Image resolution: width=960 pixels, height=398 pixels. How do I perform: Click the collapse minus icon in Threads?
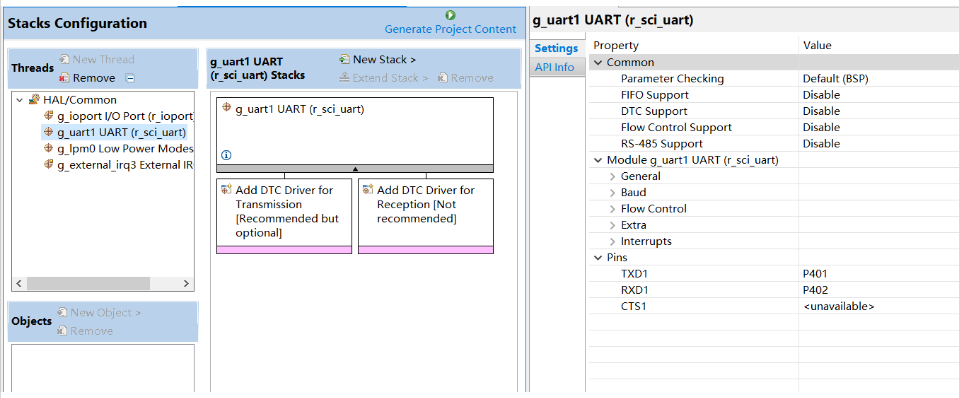[130, 78]
